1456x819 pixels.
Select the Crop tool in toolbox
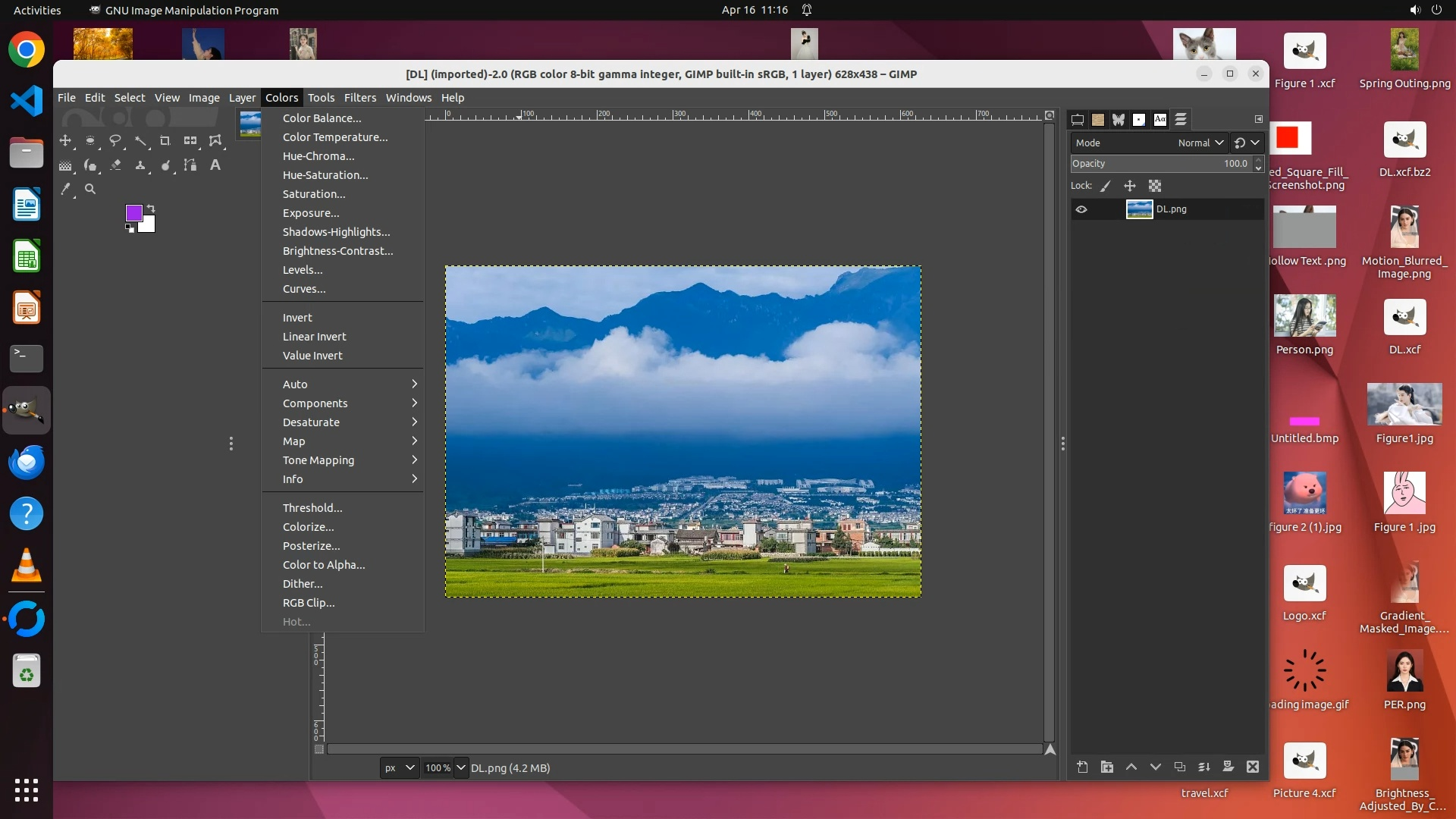(x=165, y=141)
